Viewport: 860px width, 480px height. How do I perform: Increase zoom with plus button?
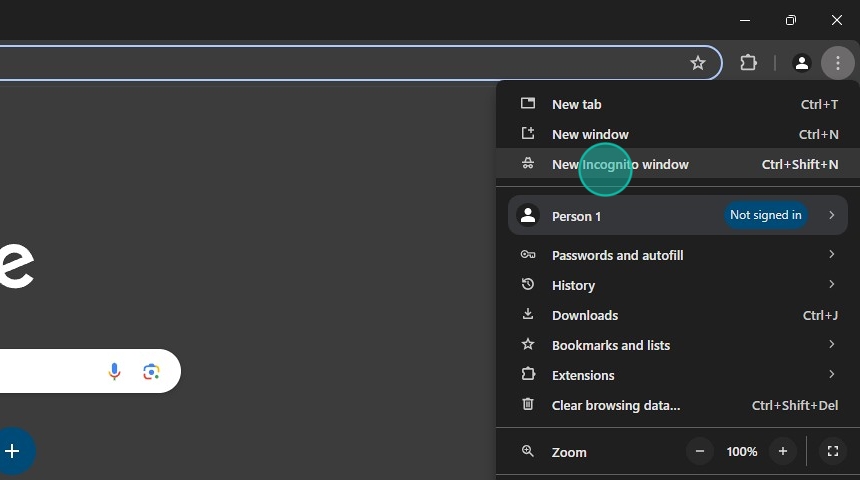[x=783, y=451]
